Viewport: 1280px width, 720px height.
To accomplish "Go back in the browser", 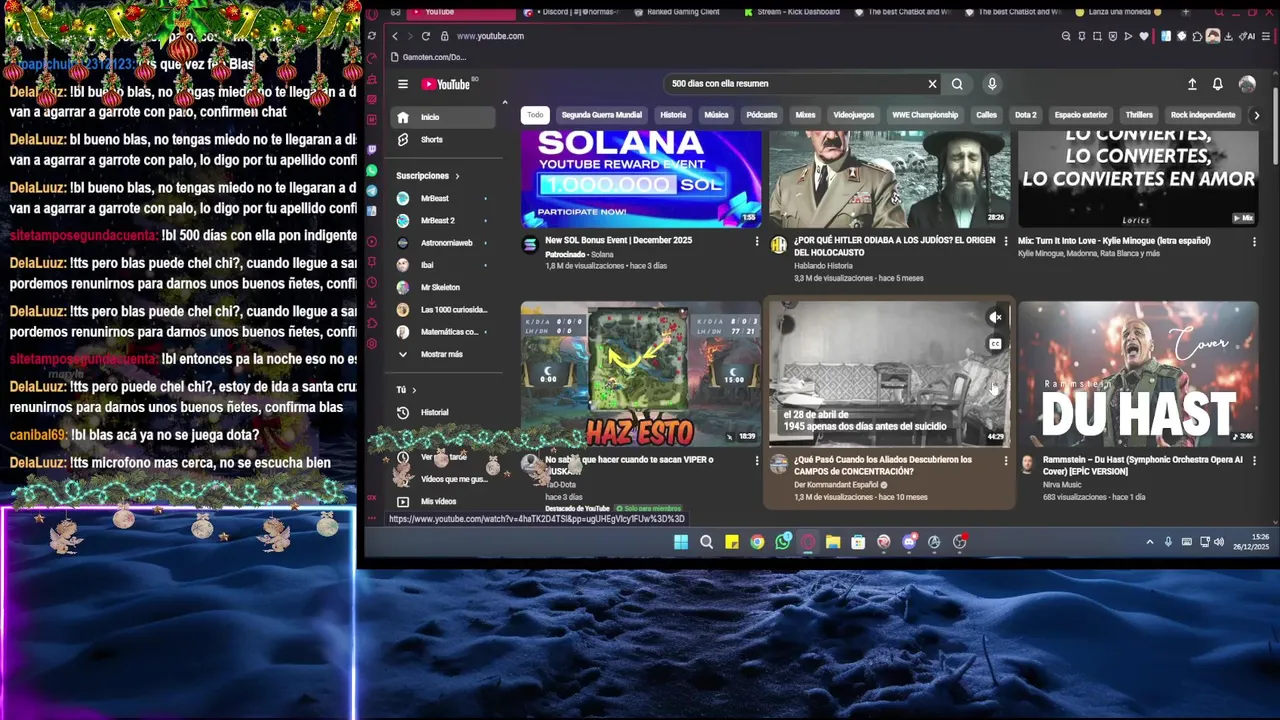I will pos(395,36).
